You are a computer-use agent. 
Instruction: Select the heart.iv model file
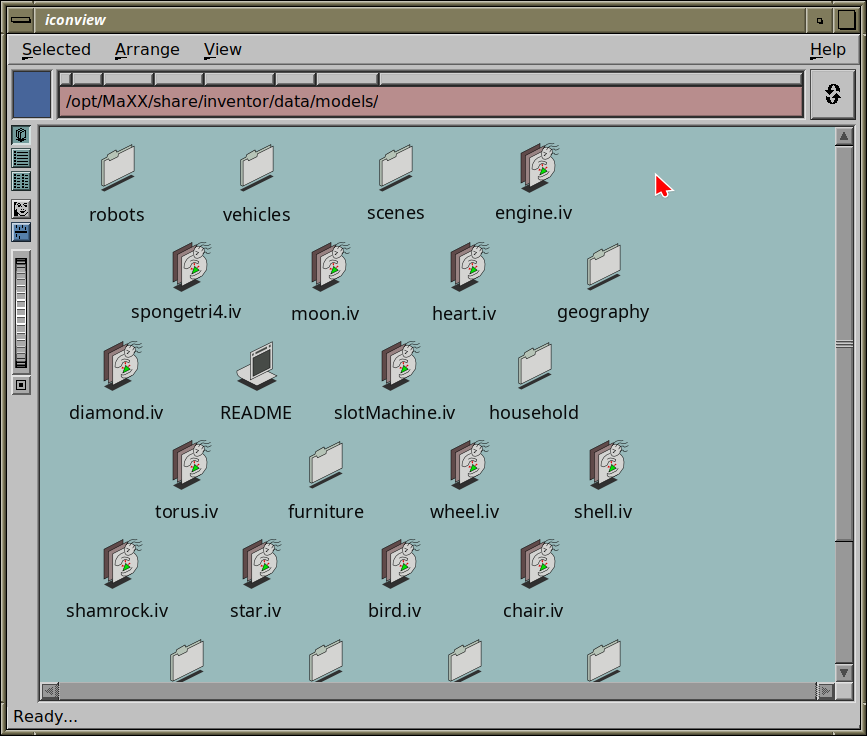(469, 267)
